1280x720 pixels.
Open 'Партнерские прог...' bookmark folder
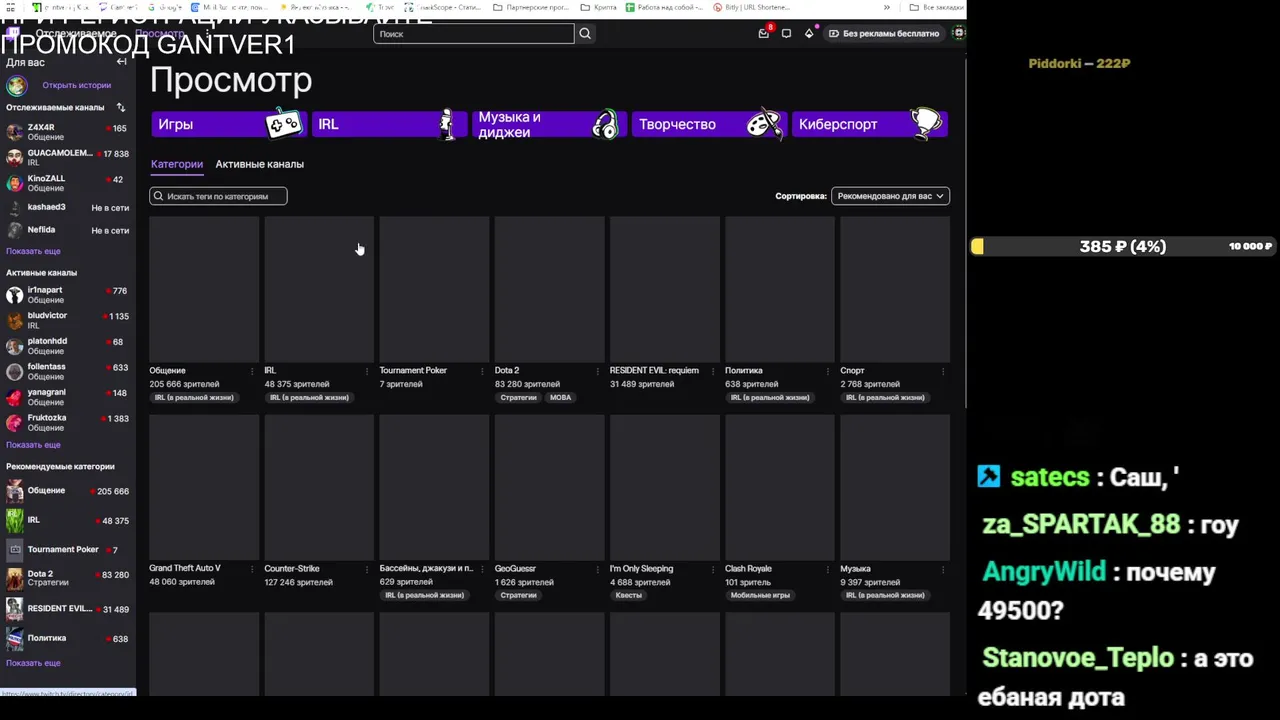[x=531, y=7]
